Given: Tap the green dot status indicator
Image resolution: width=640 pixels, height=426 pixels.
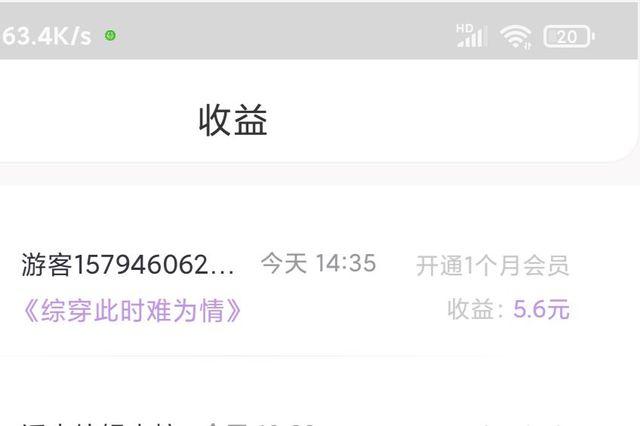Looking at the screenshot, I should click(x=110, y=36).
